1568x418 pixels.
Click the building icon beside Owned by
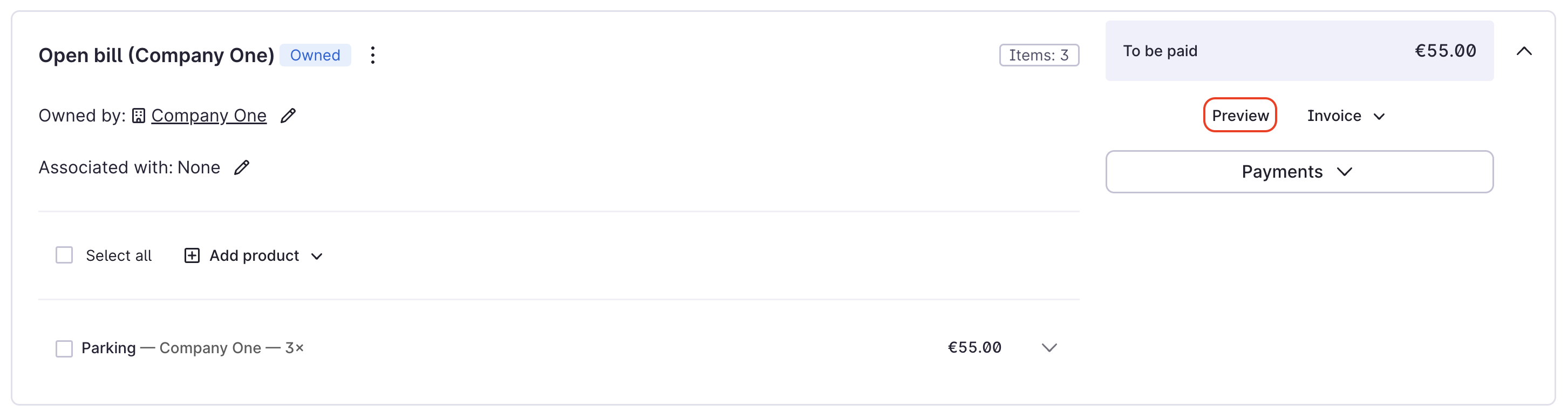coord(139,116)
